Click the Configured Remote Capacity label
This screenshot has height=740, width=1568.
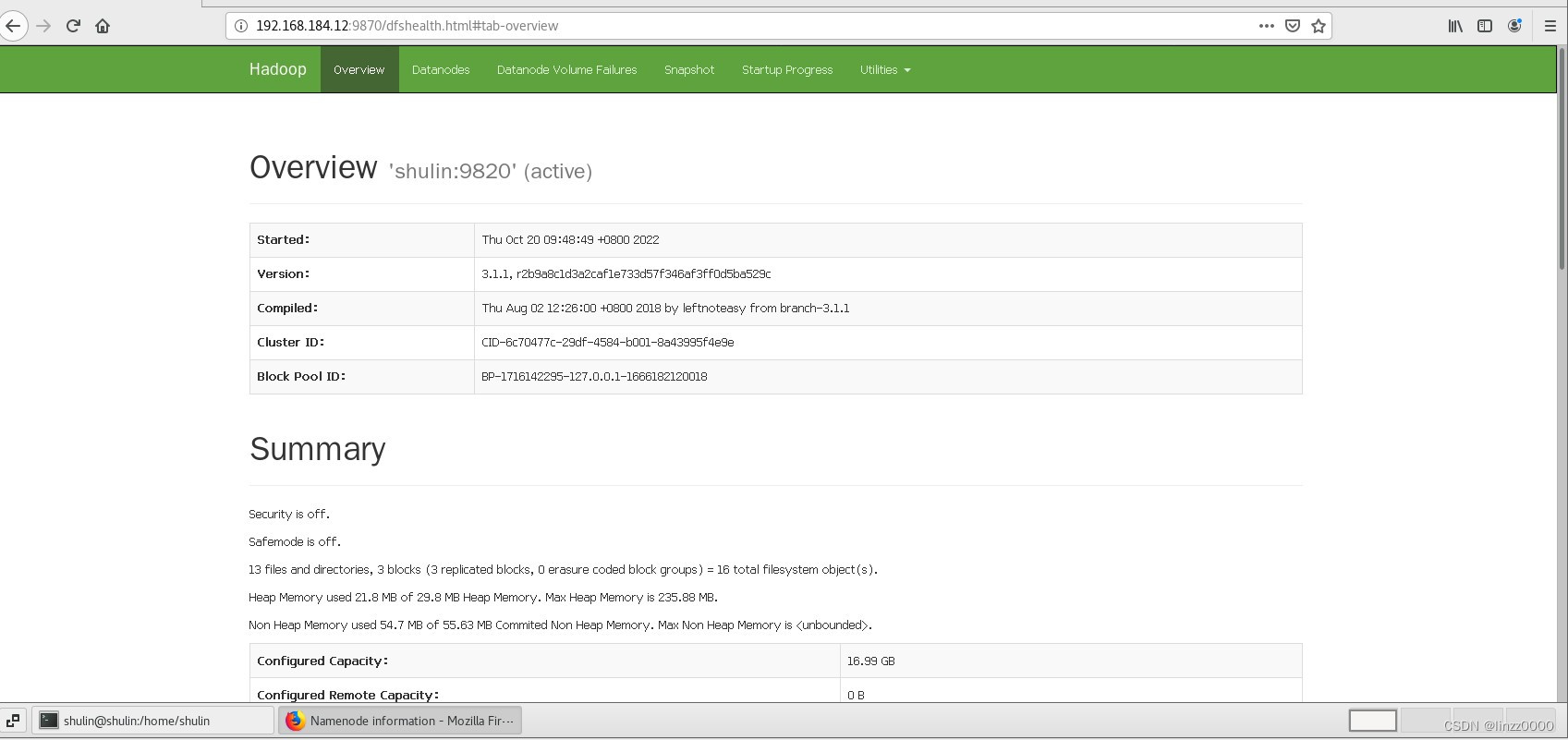tap(348, 695)
